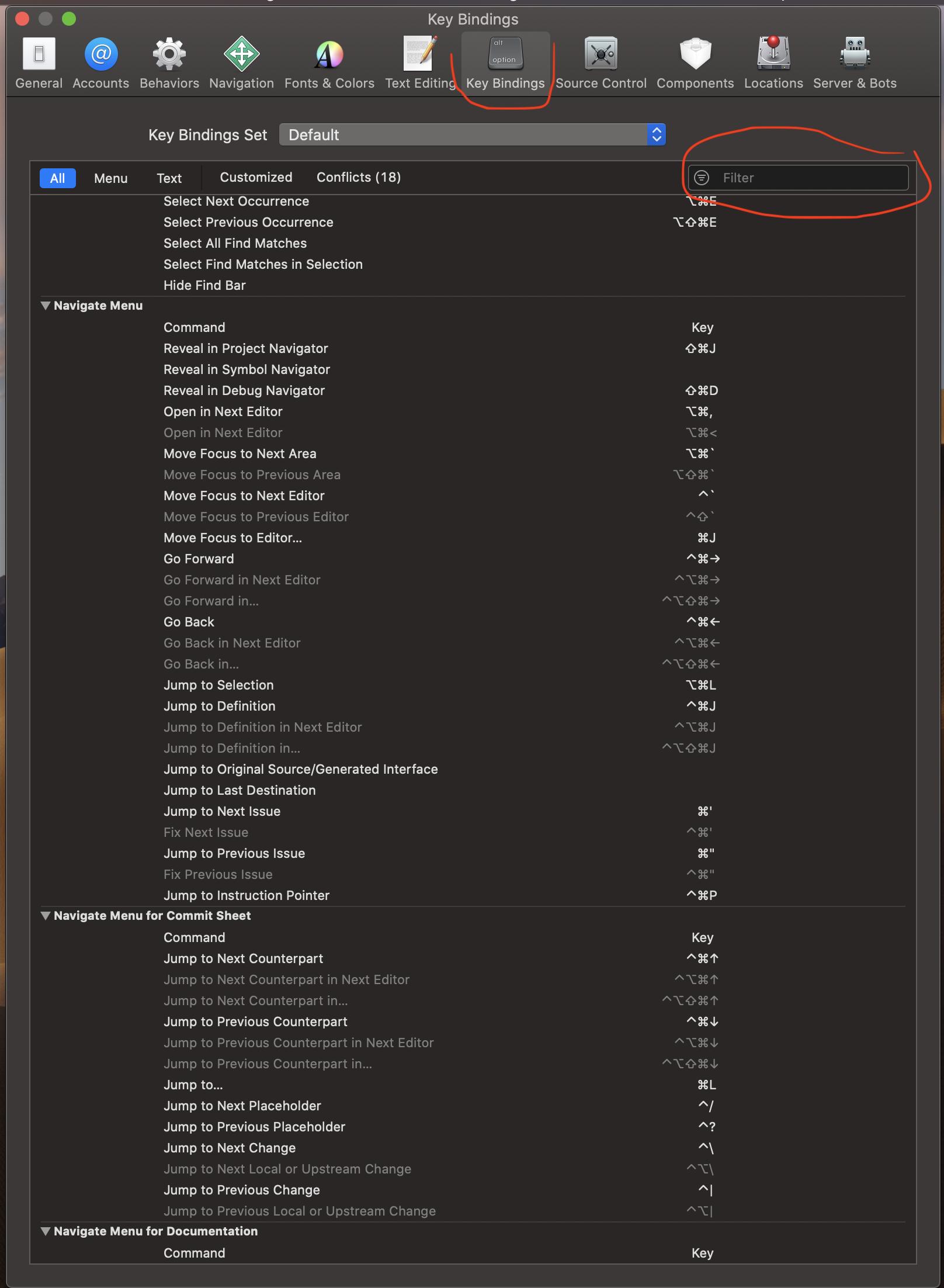
Task: Open Fonts & Colors preferences
Action: [329, 55]
